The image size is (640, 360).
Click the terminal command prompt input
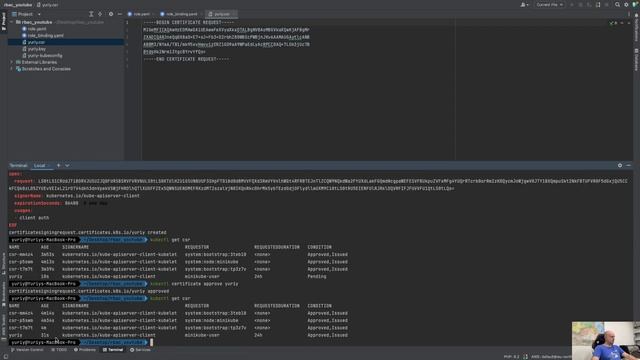[151, 342]
